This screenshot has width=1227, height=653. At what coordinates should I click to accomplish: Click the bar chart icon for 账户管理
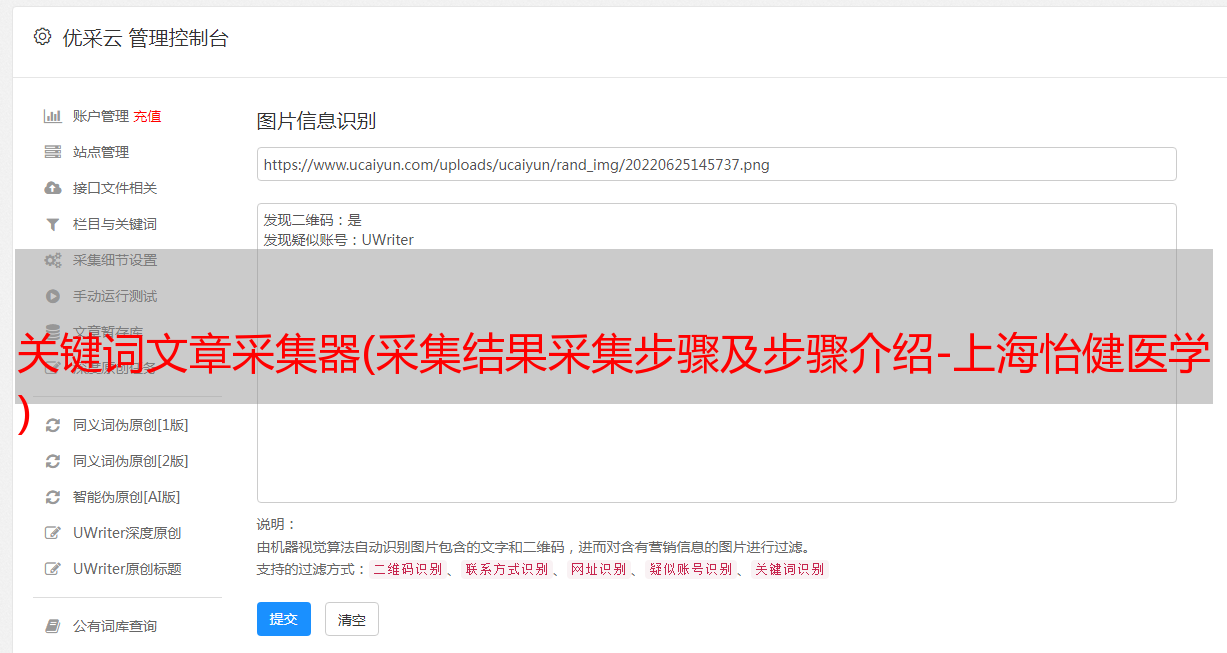point(53,116)
